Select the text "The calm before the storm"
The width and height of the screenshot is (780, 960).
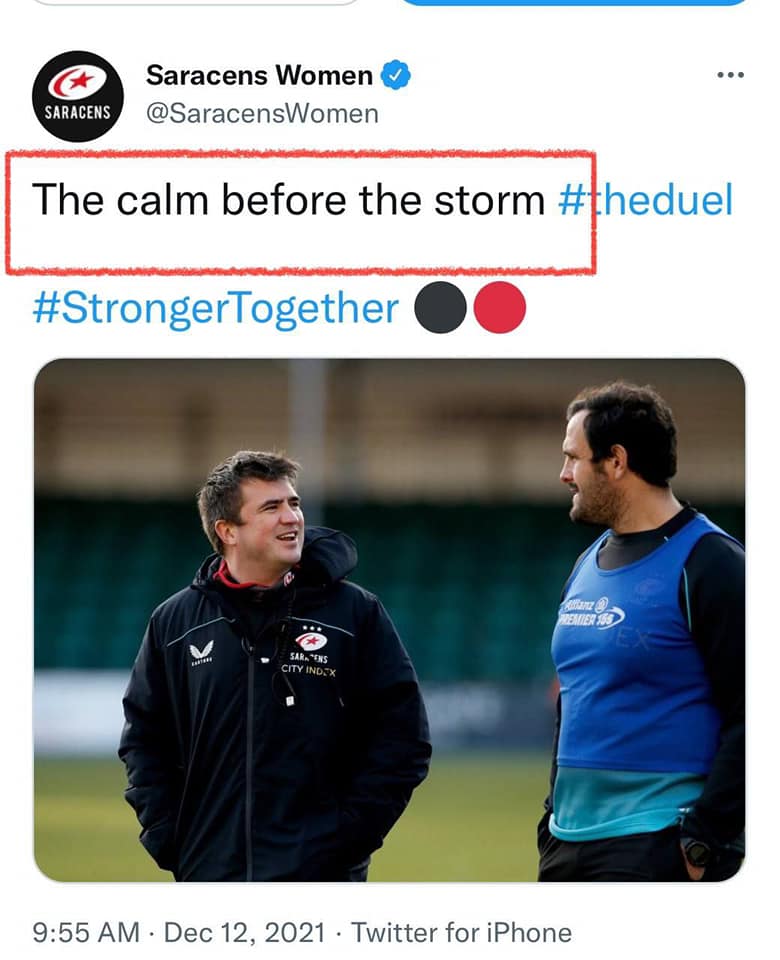(x=288, y=200)
